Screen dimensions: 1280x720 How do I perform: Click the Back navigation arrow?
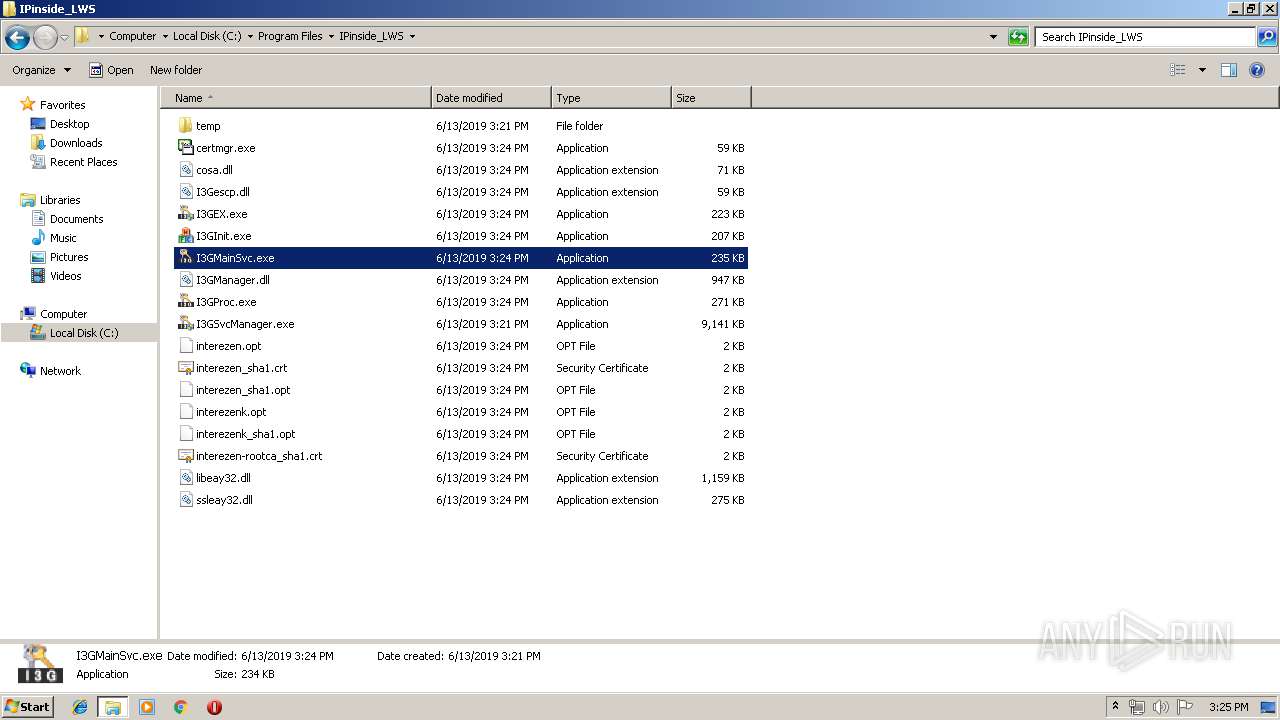click(17, 38)
